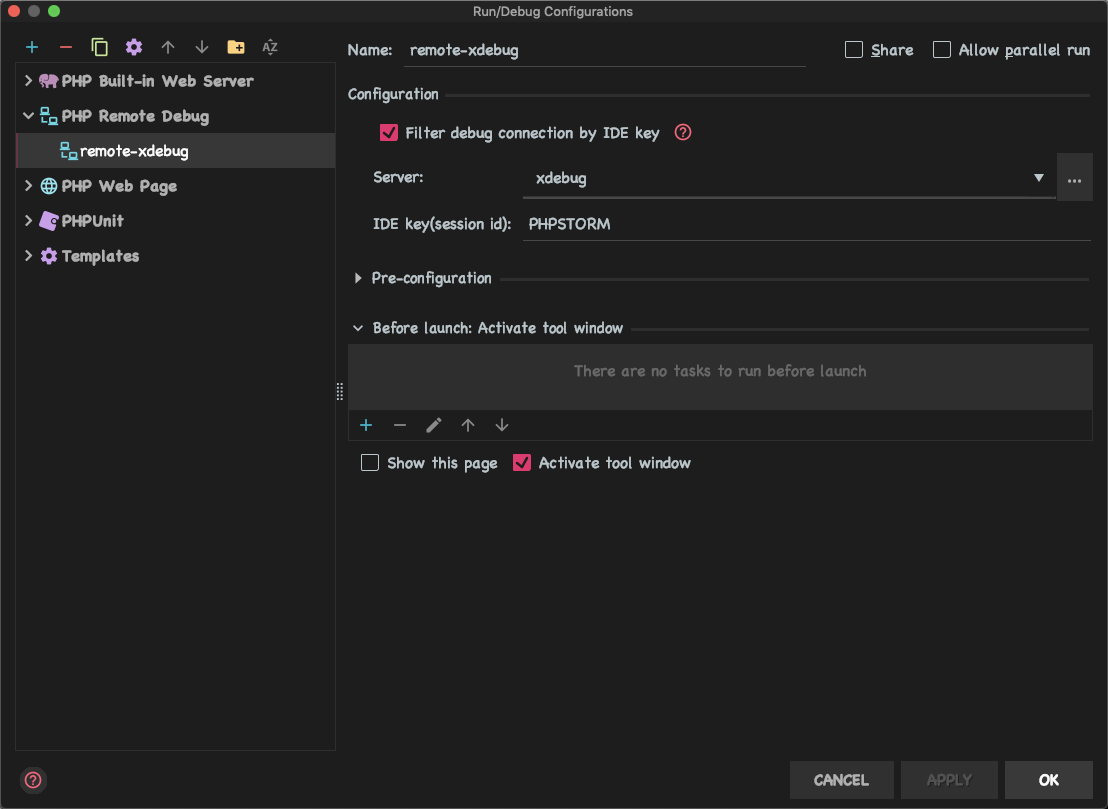
Task: Open the Server dropdown showing xdebug
Action: [788, 179]
